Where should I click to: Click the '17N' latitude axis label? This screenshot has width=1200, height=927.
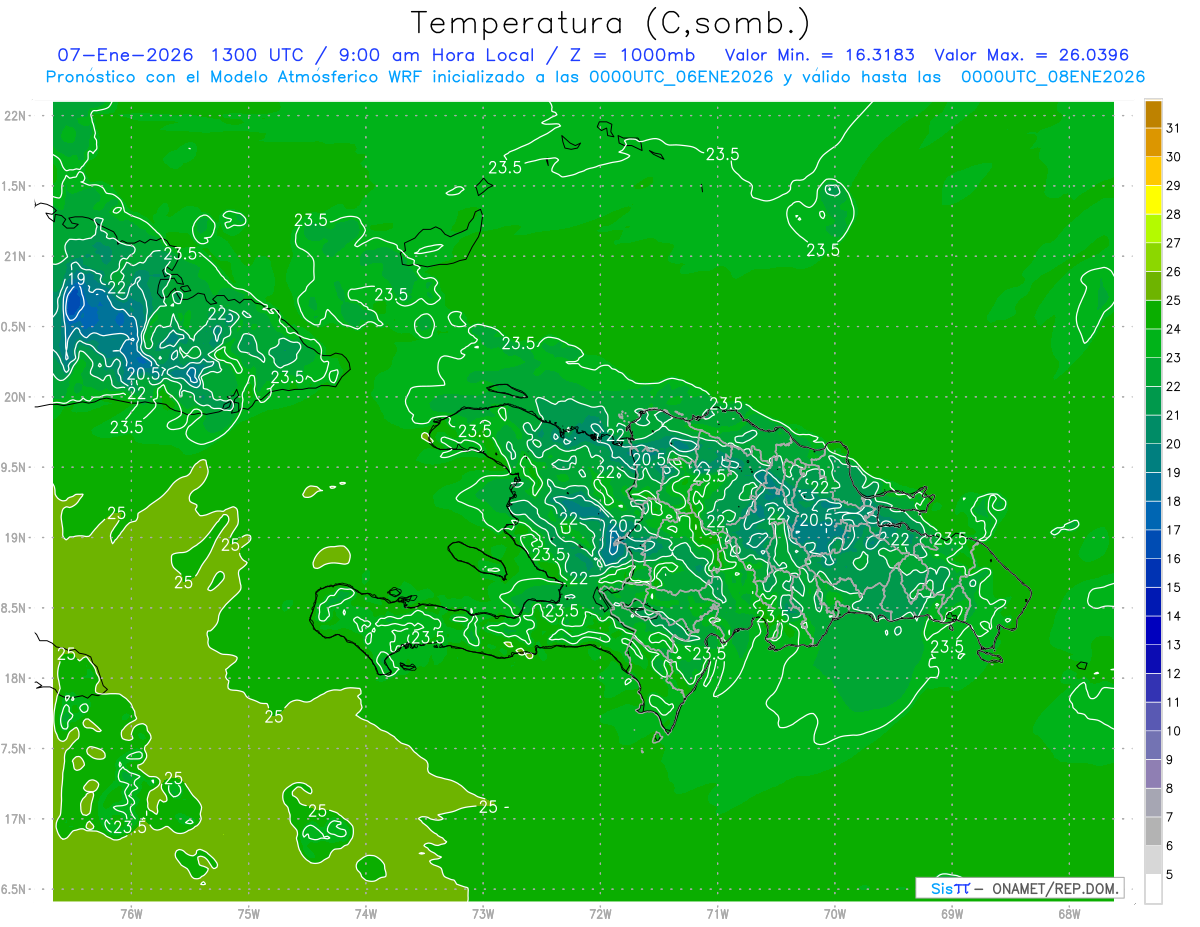[x=17, y=819]
